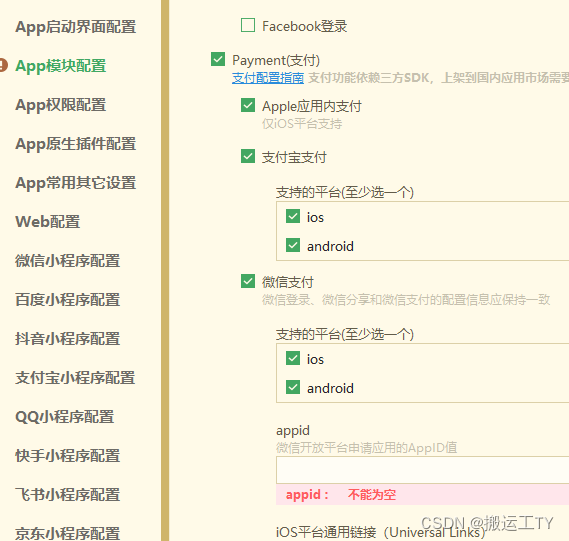Uncheck ios under 支付宝支付 platforms
Image resolution: width=569 pixels, height=541 pixels.
[x=293, y=216]
